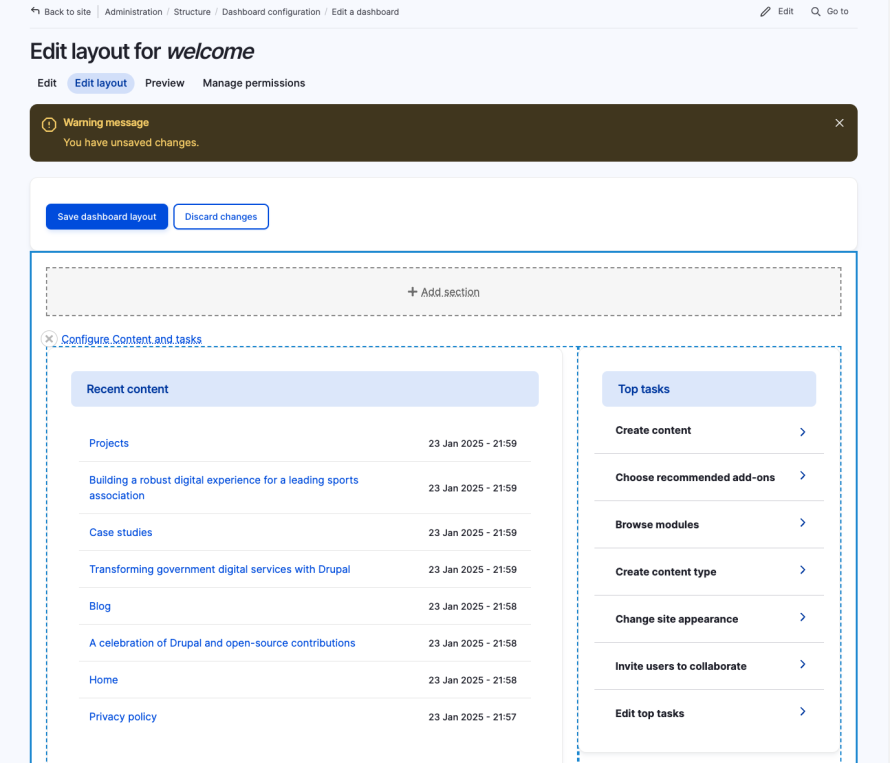Click the chevron next to Edit top tasks

(x=803, y=711)
